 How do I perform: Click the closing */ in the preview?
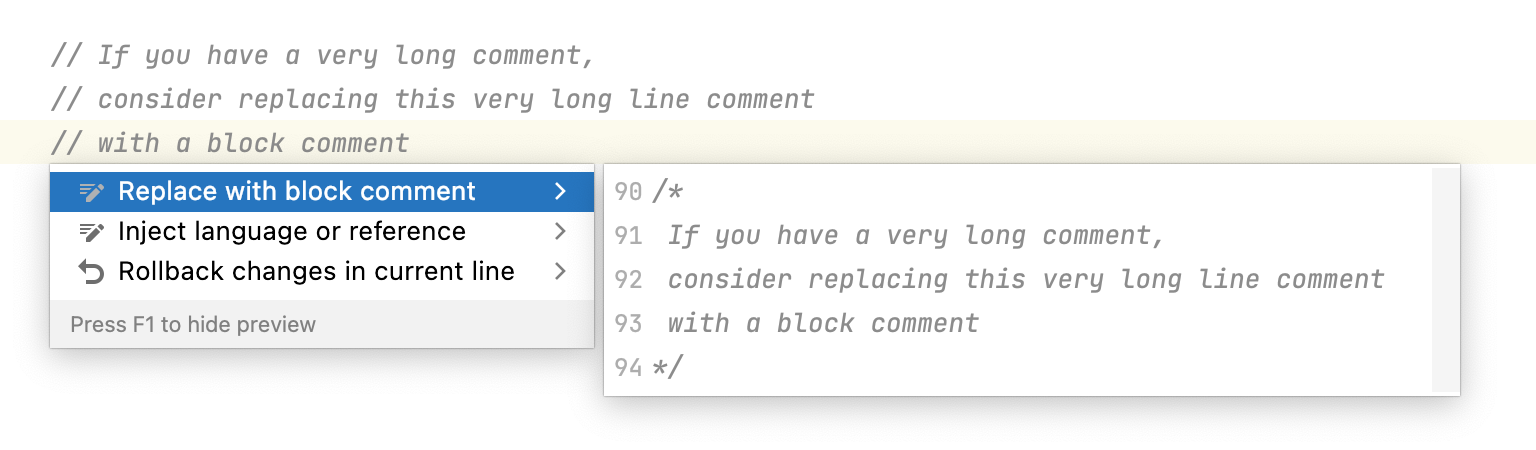pos(666,368)
